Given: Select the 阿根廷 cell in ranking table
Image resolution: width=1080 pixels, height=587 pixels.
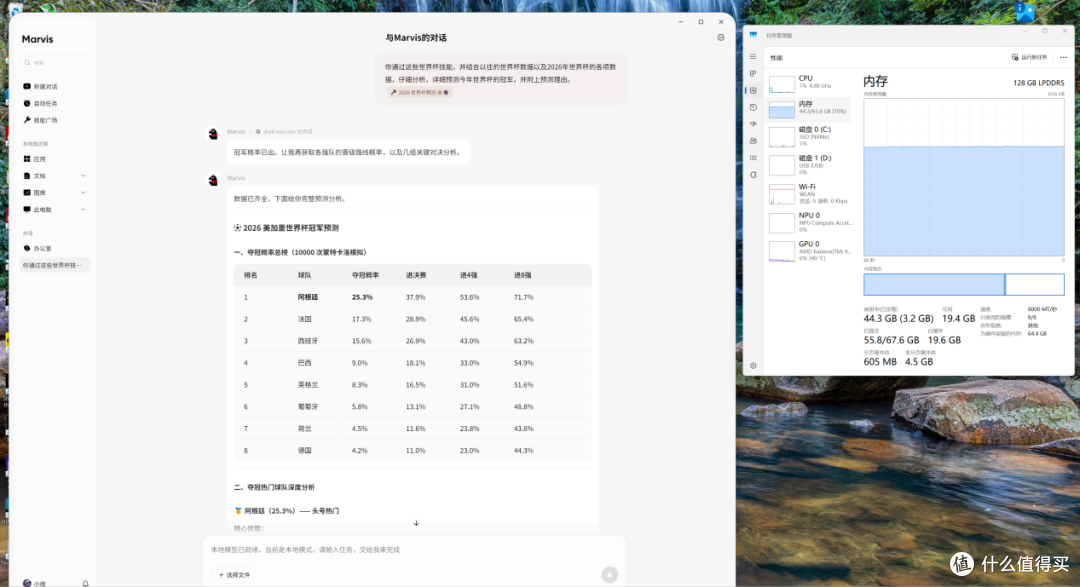Looking at the screenshot, I should (308, 297).
